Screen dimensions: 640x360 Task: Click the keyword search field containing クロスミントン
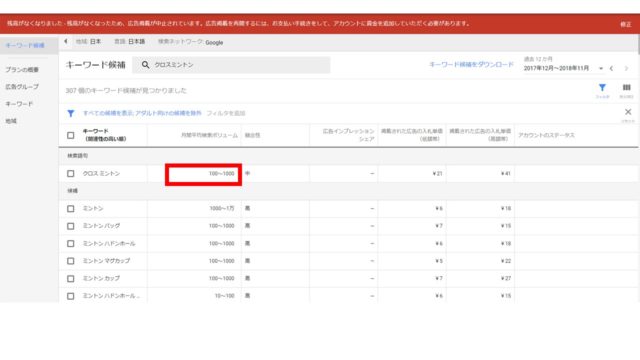(x=231, y=65)
